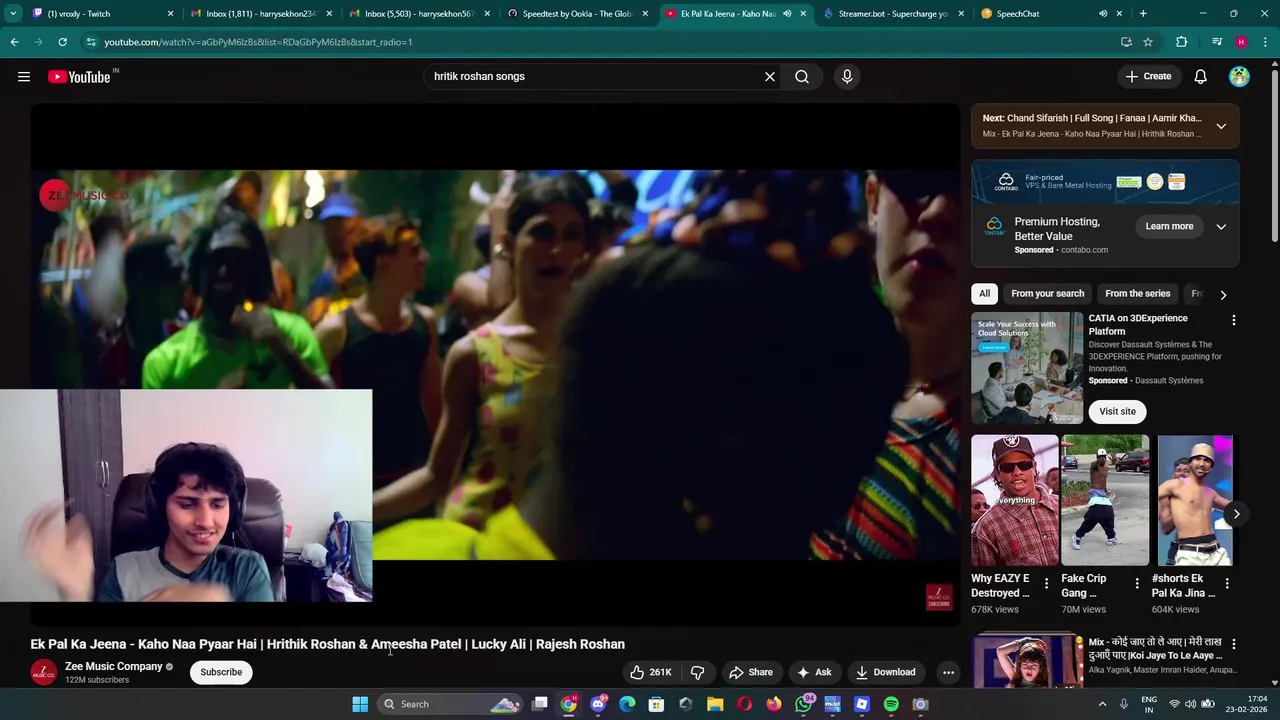Viewport: 1280px width, 720px height.
Task: Select the 'All' filter chip
Action: 984,294
